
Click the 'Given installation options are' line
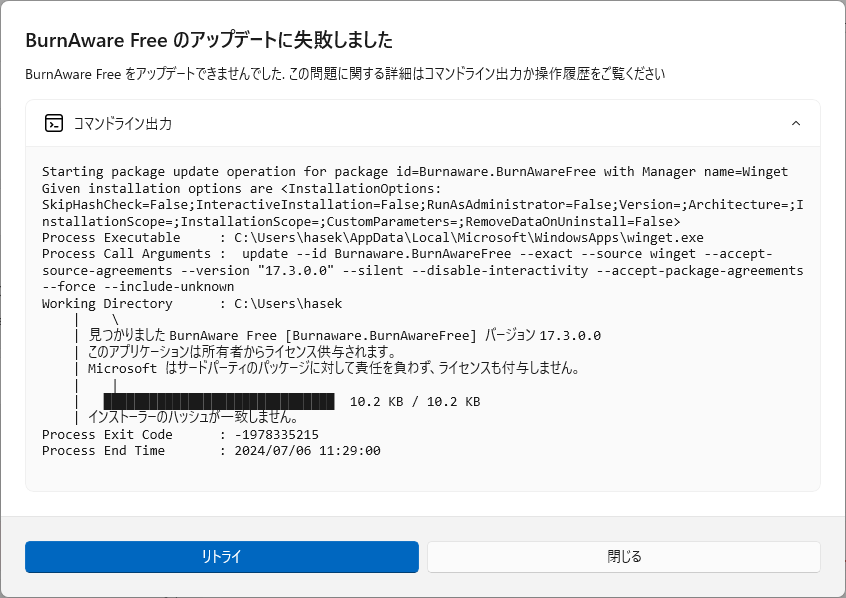(242, 188)
